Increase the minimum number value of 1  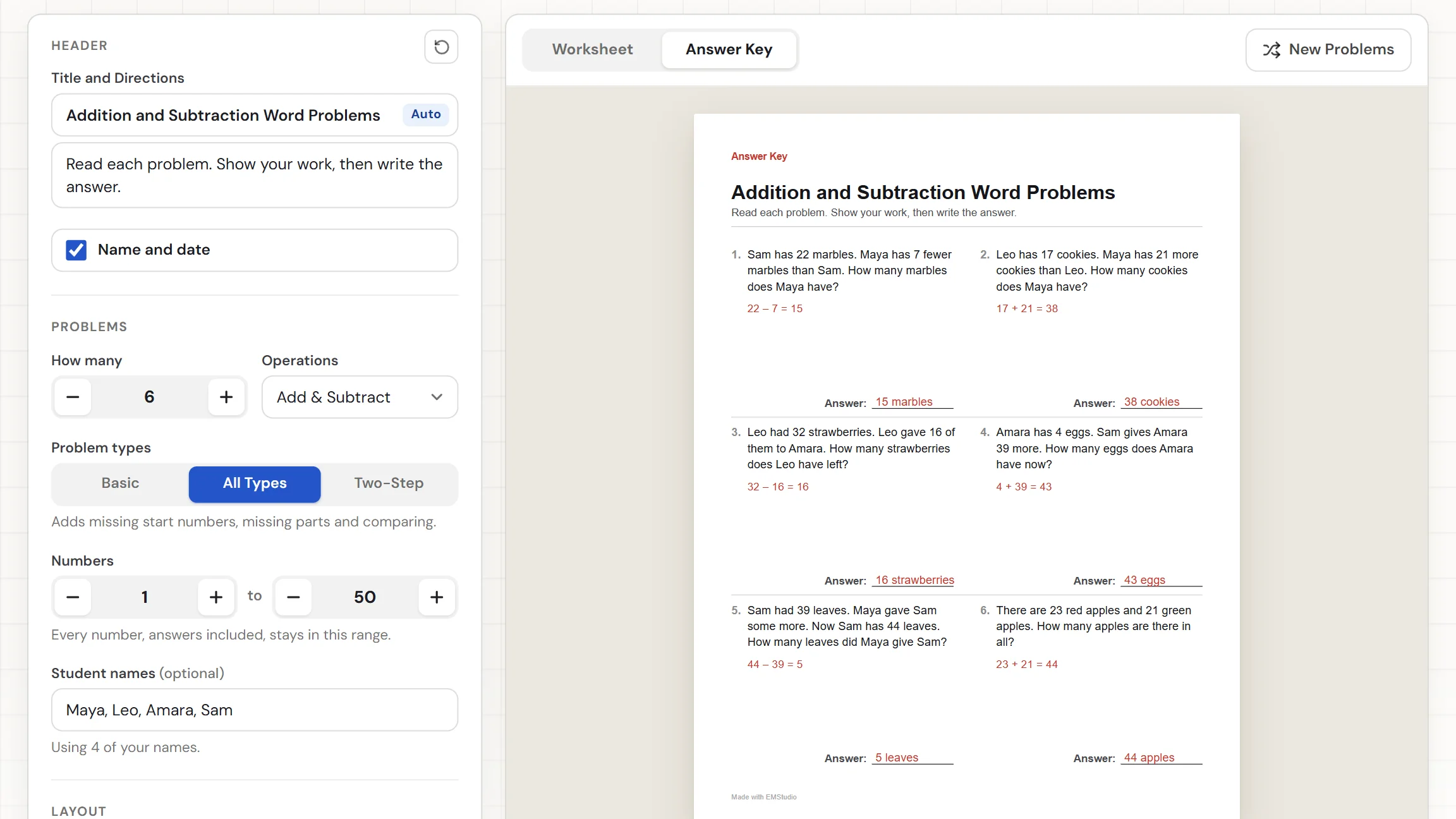[216, 597]
